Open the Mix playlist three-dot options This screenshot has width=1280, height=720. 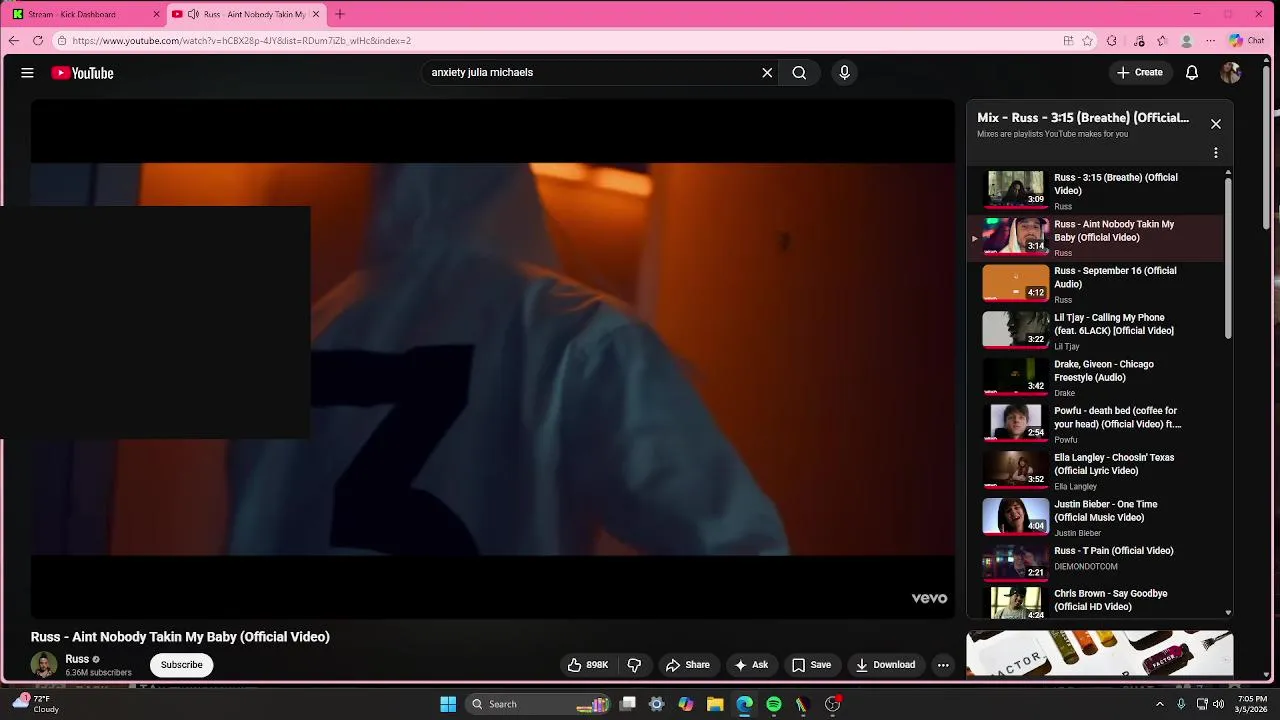coord(1216,153)
